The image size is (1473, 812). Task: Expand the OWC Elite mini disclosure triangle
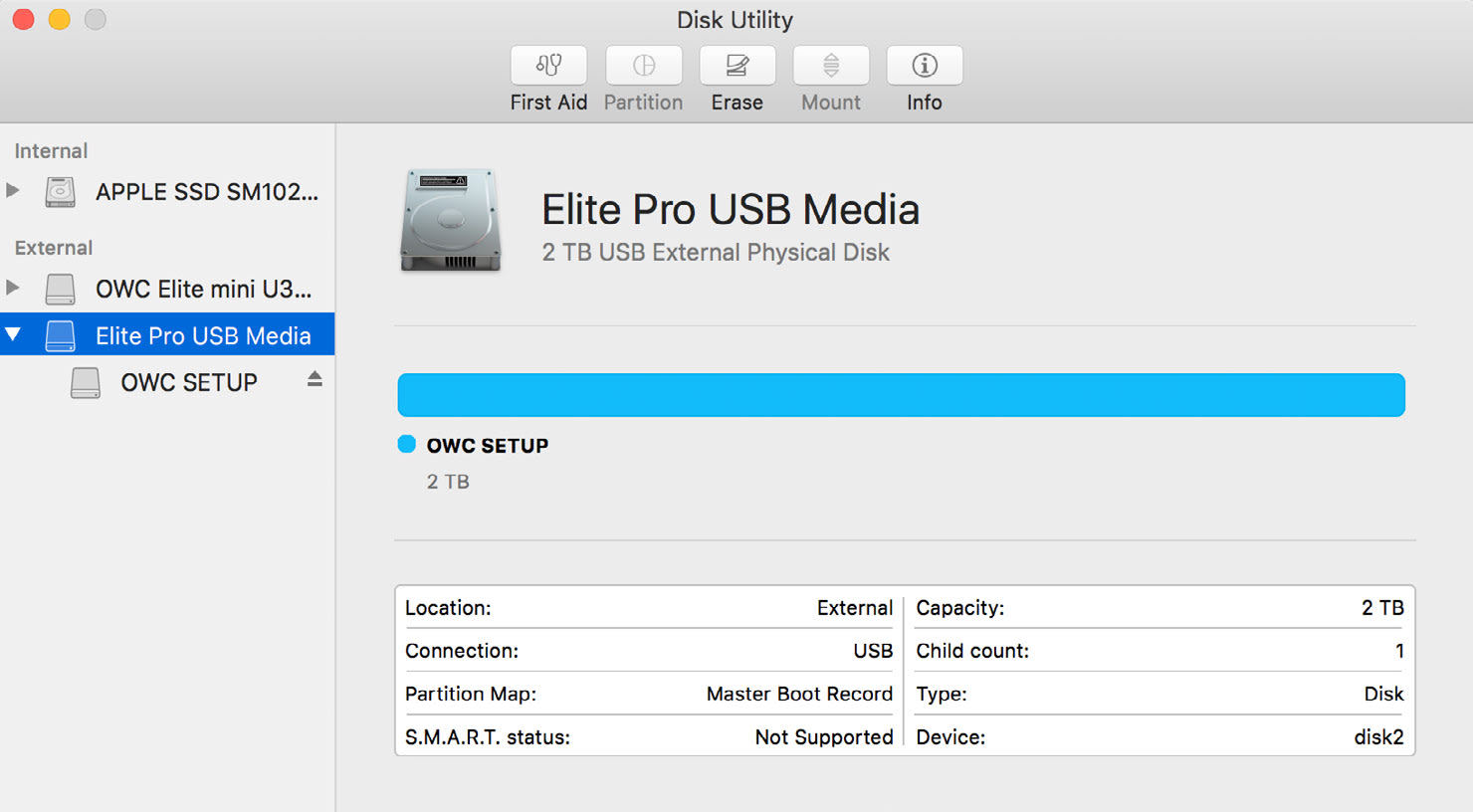click(13, 288)
